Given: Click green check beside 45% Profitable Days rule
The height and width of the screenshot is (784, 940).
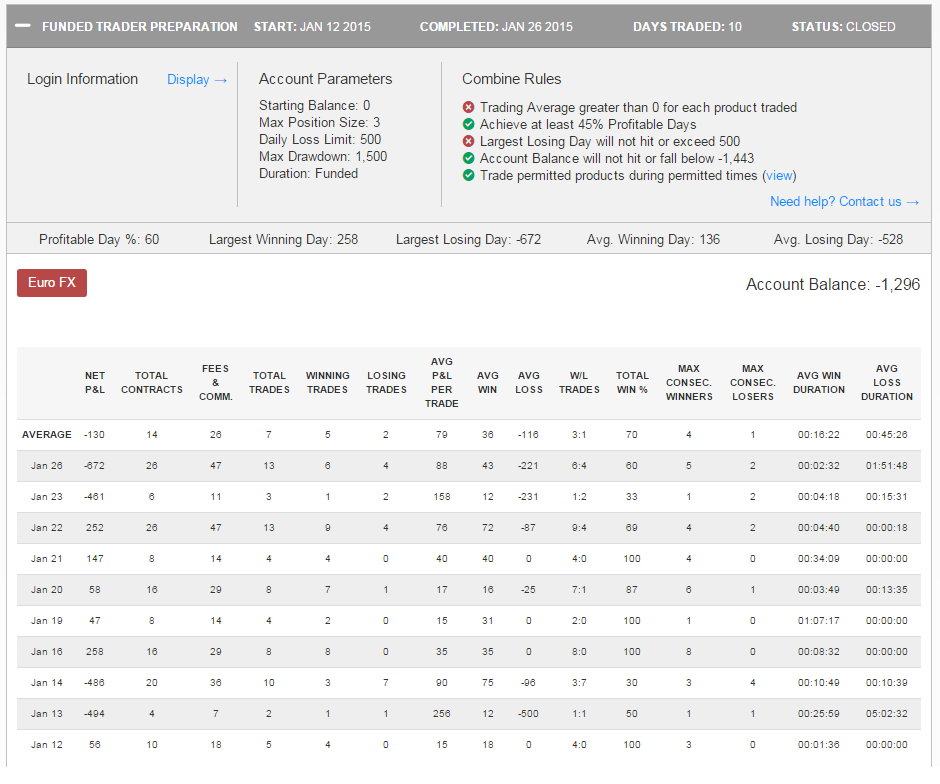Looking at the screenshot, I should click(x=469, y=124).
